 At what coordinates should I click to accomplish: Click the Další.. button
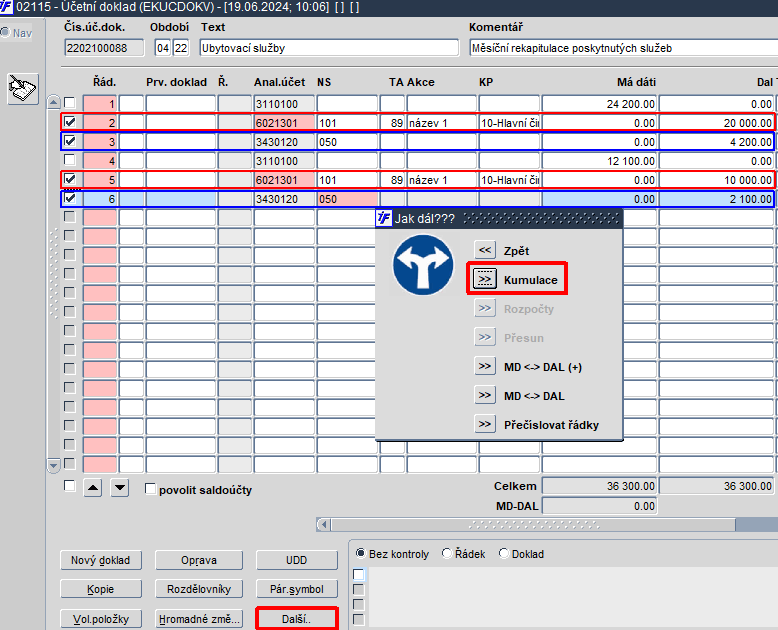coord(297,619)
